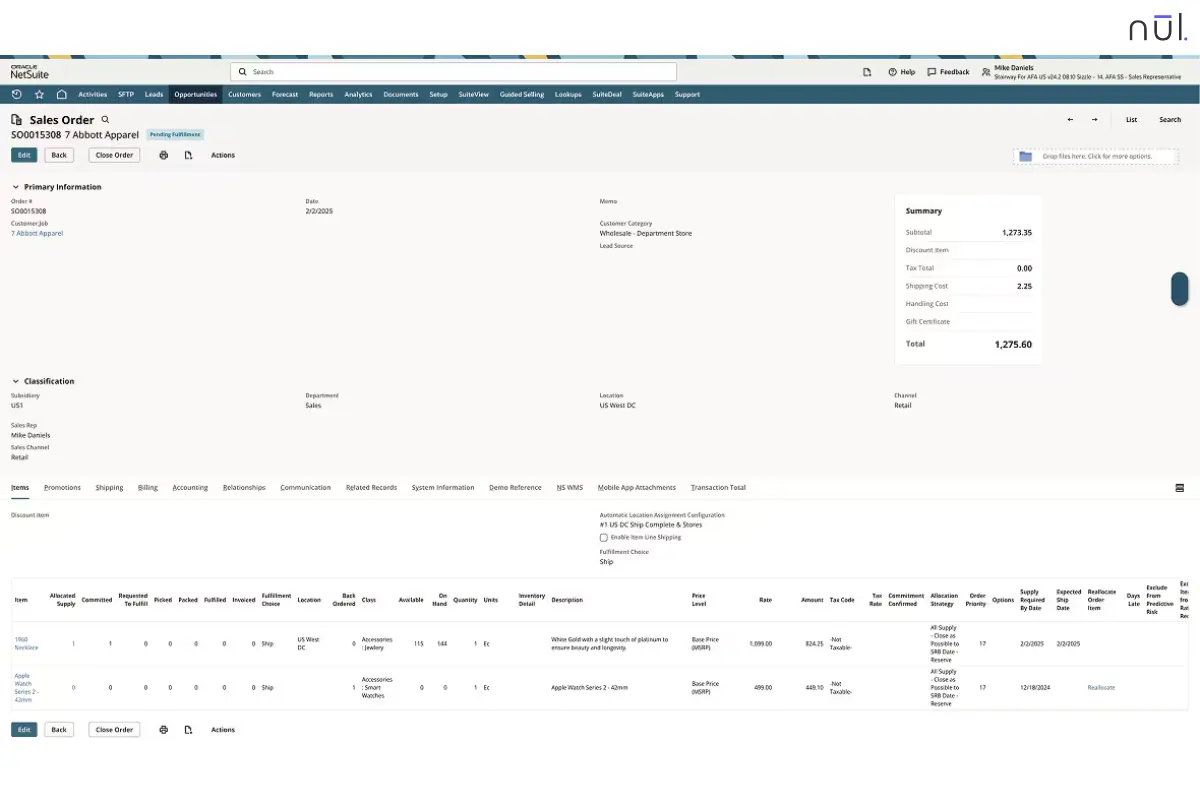
Task: Click the bottom Close Order button
Action: [x=115, y=730]
